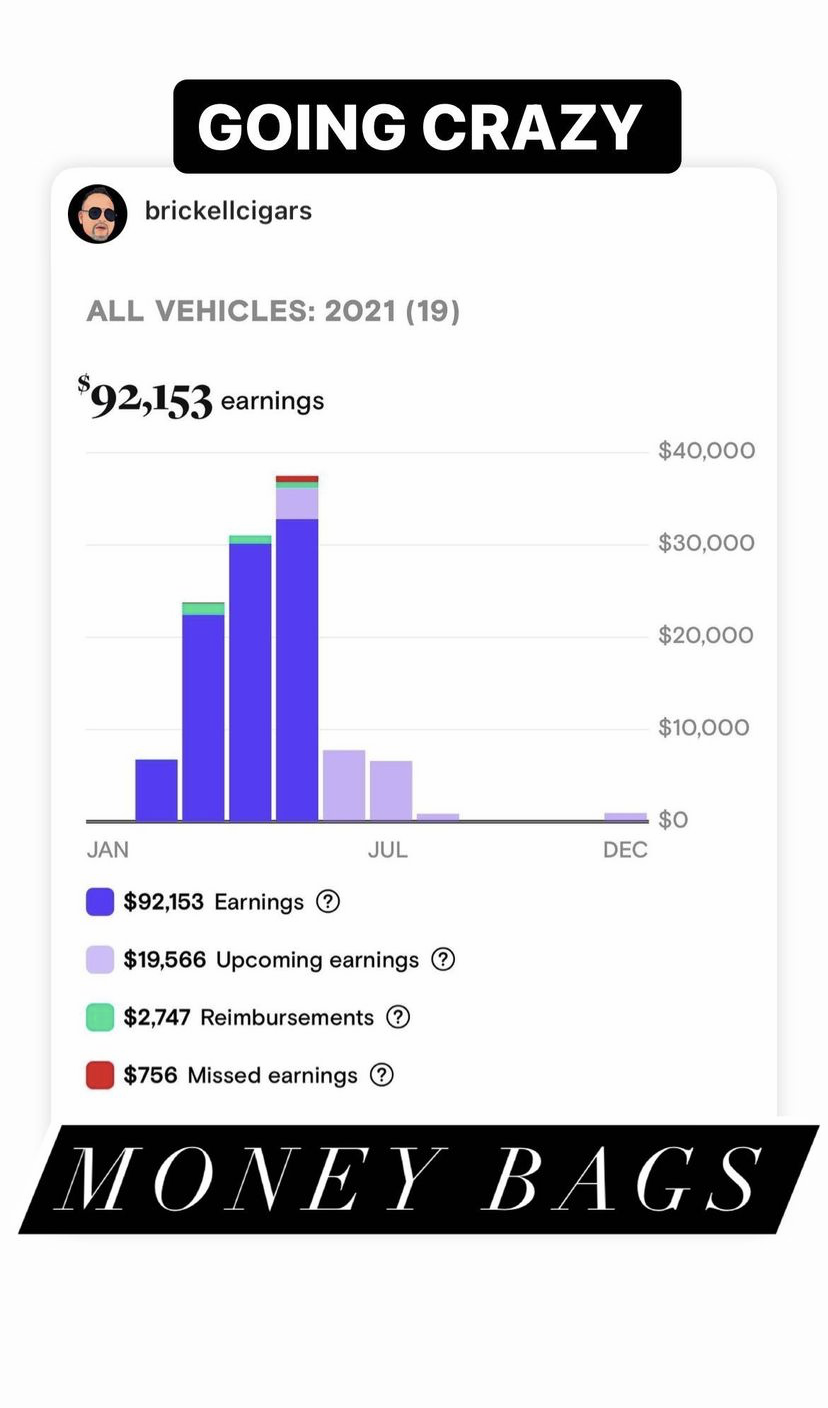Image resolution: width=828 pixels, height=1408 pixels.
Task: Open the brickellcigars profile picture
Action: 98,213
